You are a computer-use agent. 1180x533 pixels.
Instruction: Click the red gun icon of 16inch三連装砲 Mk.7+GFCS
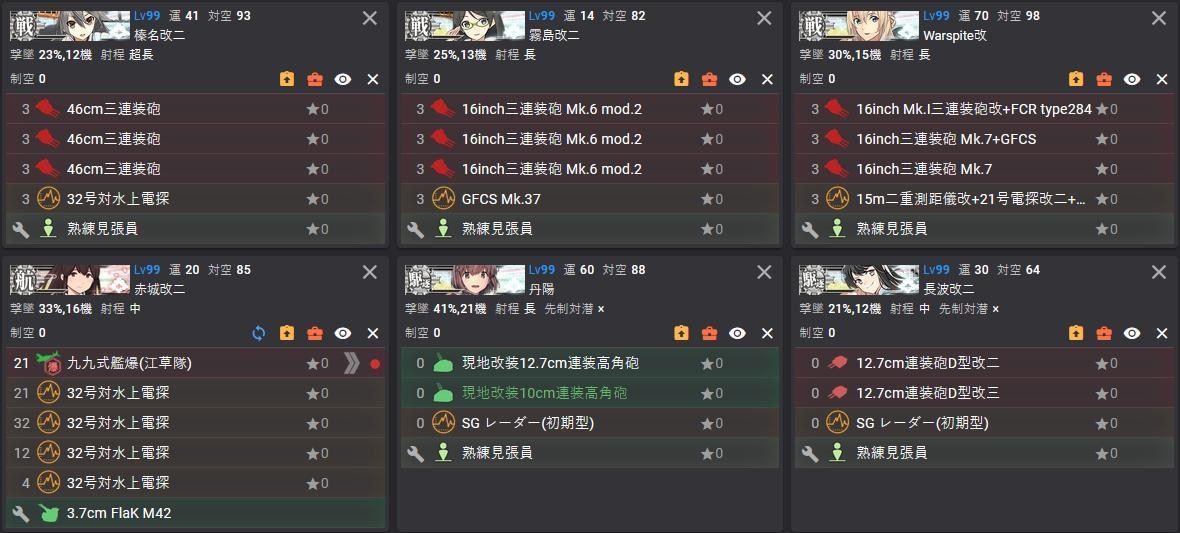pyautogui.click(x=837, y=139)
